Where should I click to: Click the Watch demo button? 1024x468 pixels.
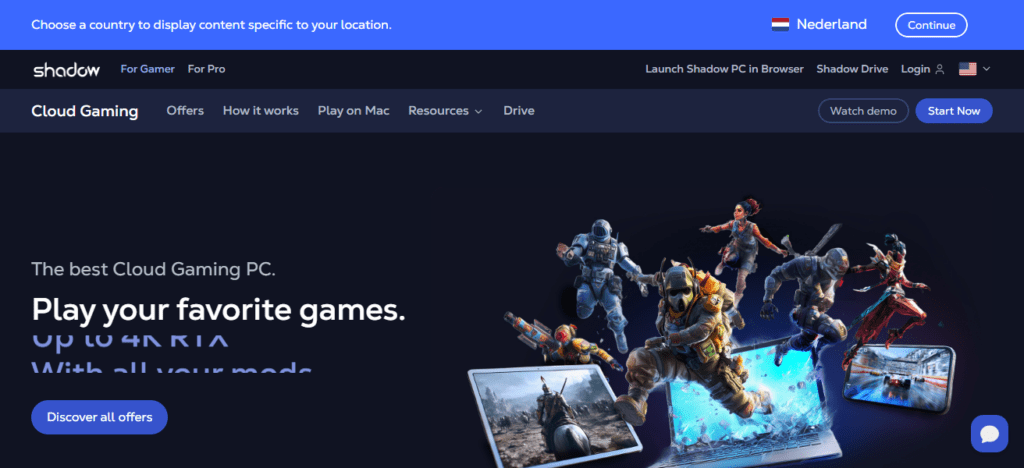(863, 111)
